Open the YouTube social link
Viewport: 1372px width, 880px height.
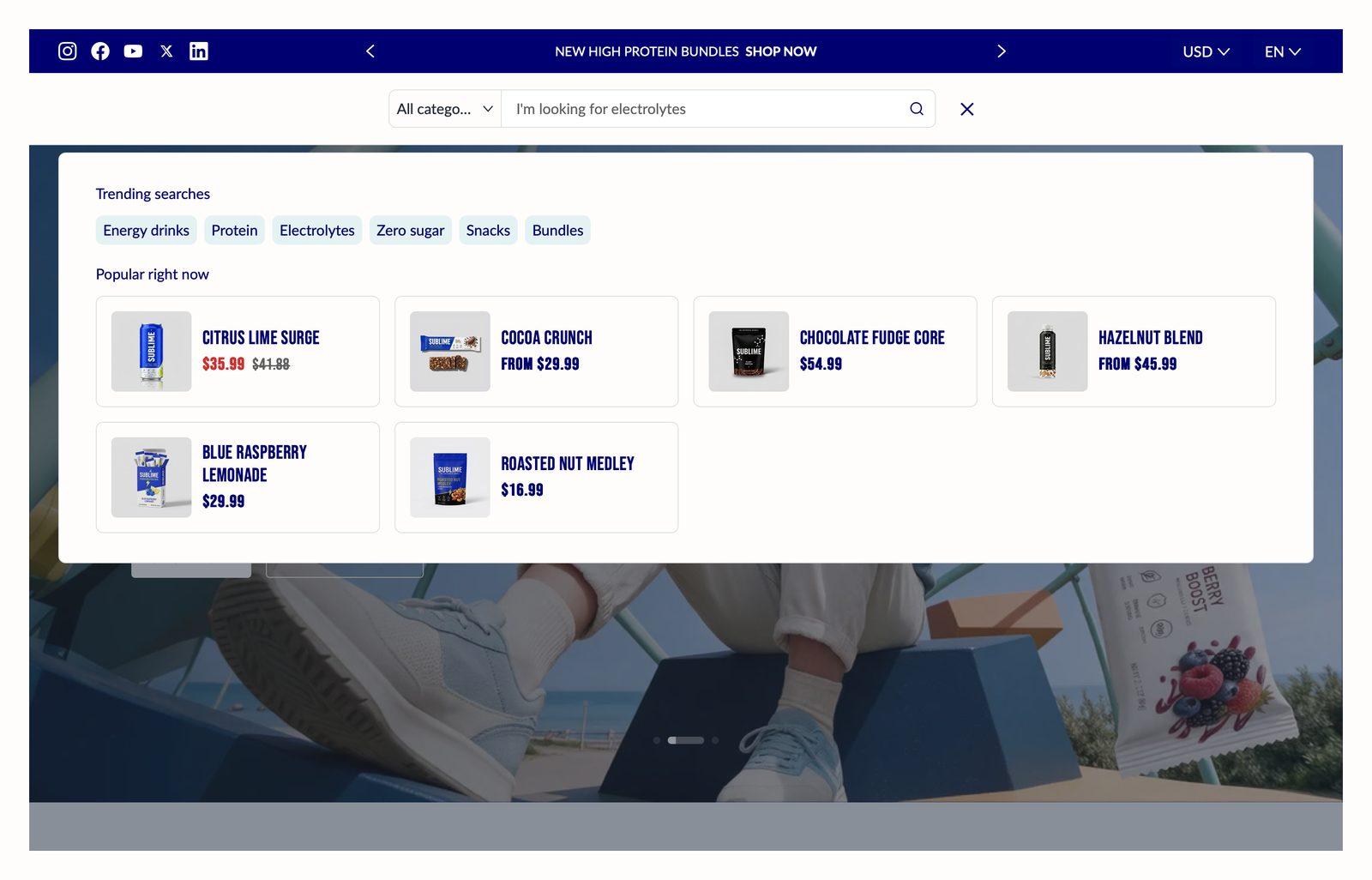(133, 51)
